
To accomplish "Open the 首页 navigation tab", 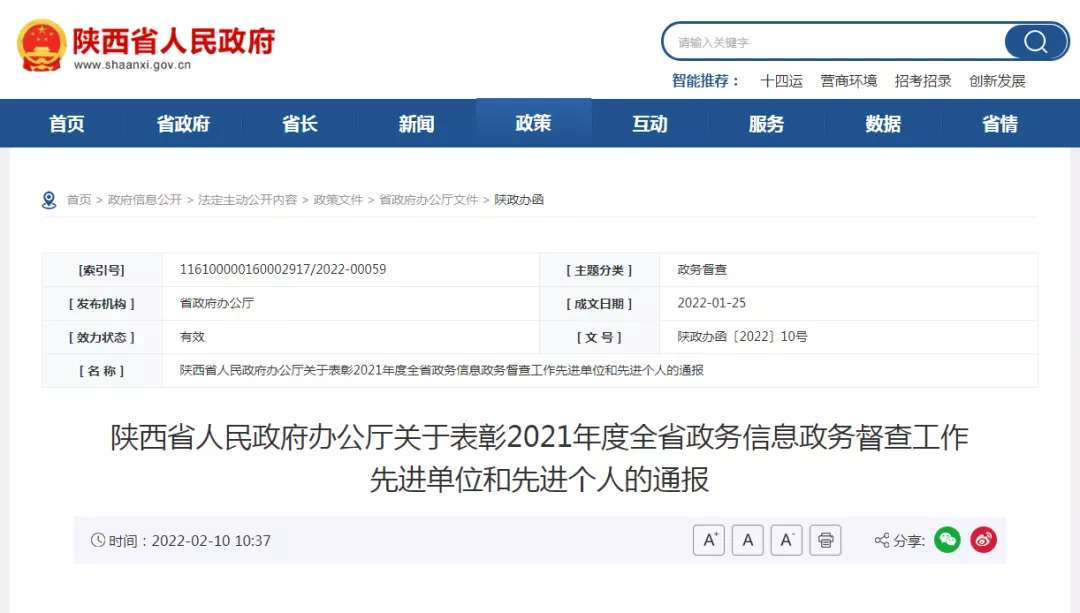I will [67, 124].
